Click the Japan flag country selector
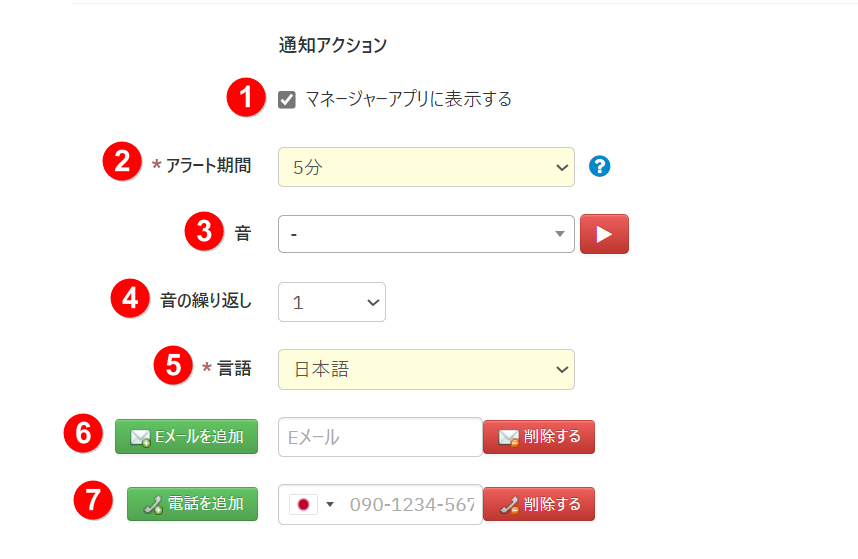 311,504
